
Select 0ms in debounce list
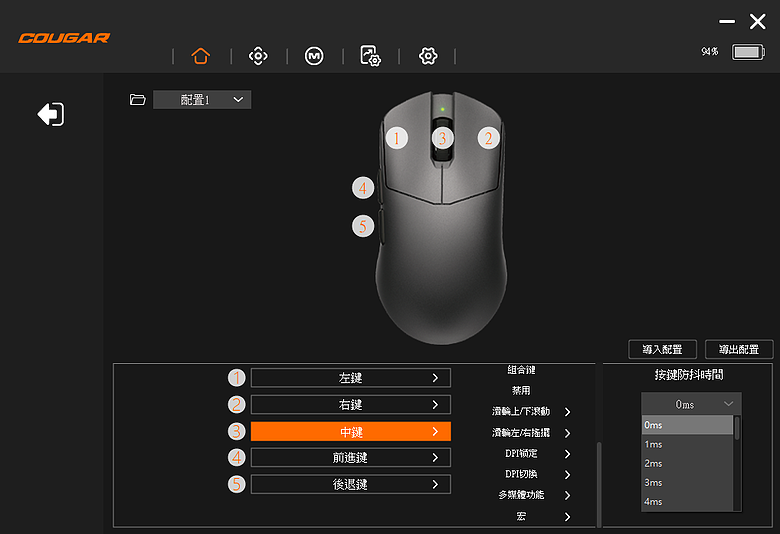pos(687,425)
